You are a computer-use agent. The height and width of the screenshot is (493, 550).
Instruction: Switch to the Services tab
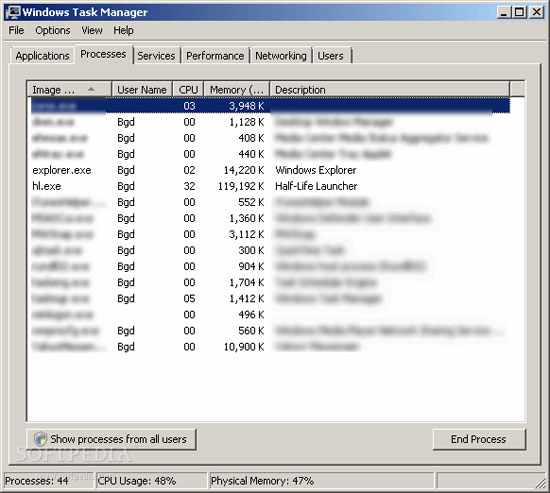156,56
